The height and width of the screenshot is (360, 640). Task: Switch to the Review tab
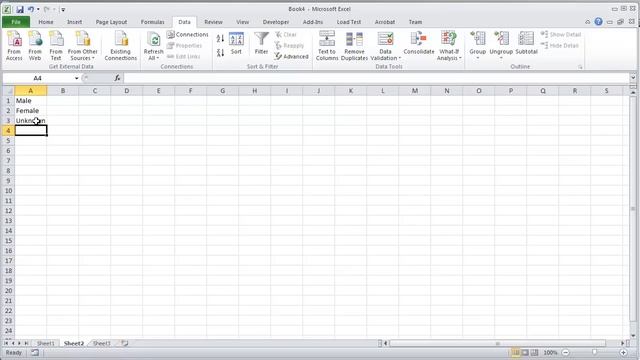[x=213, y=22]
